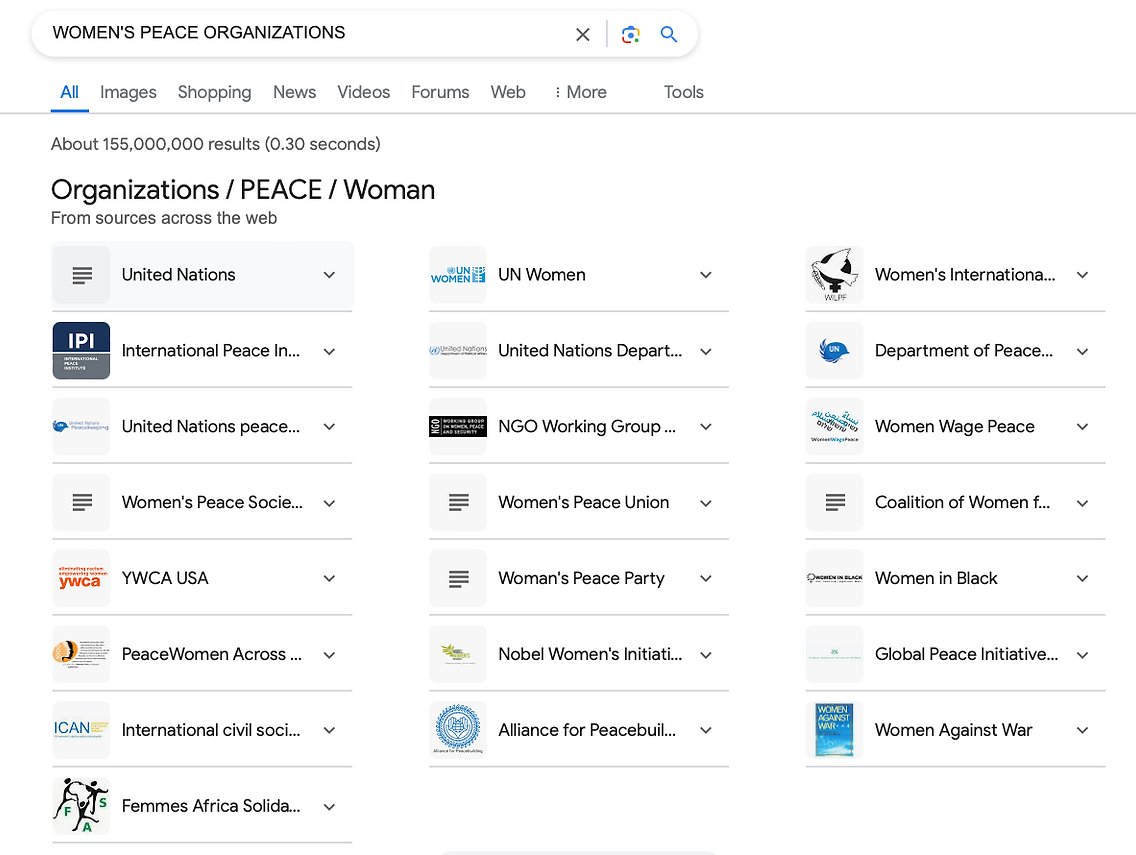Select the All results tab
This screenshot has width=1136, height=855.
coord(70,92)
